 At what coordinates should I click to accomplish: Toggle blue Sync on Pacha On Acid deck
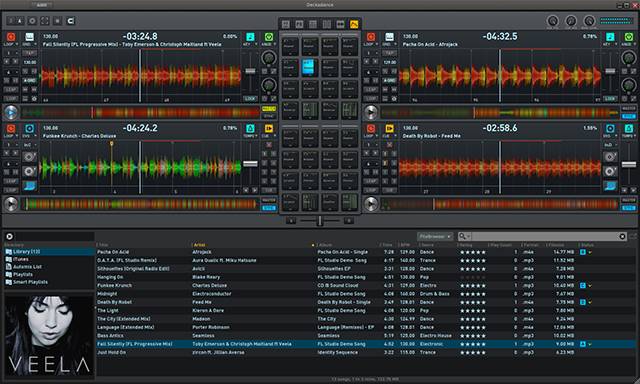629,116
